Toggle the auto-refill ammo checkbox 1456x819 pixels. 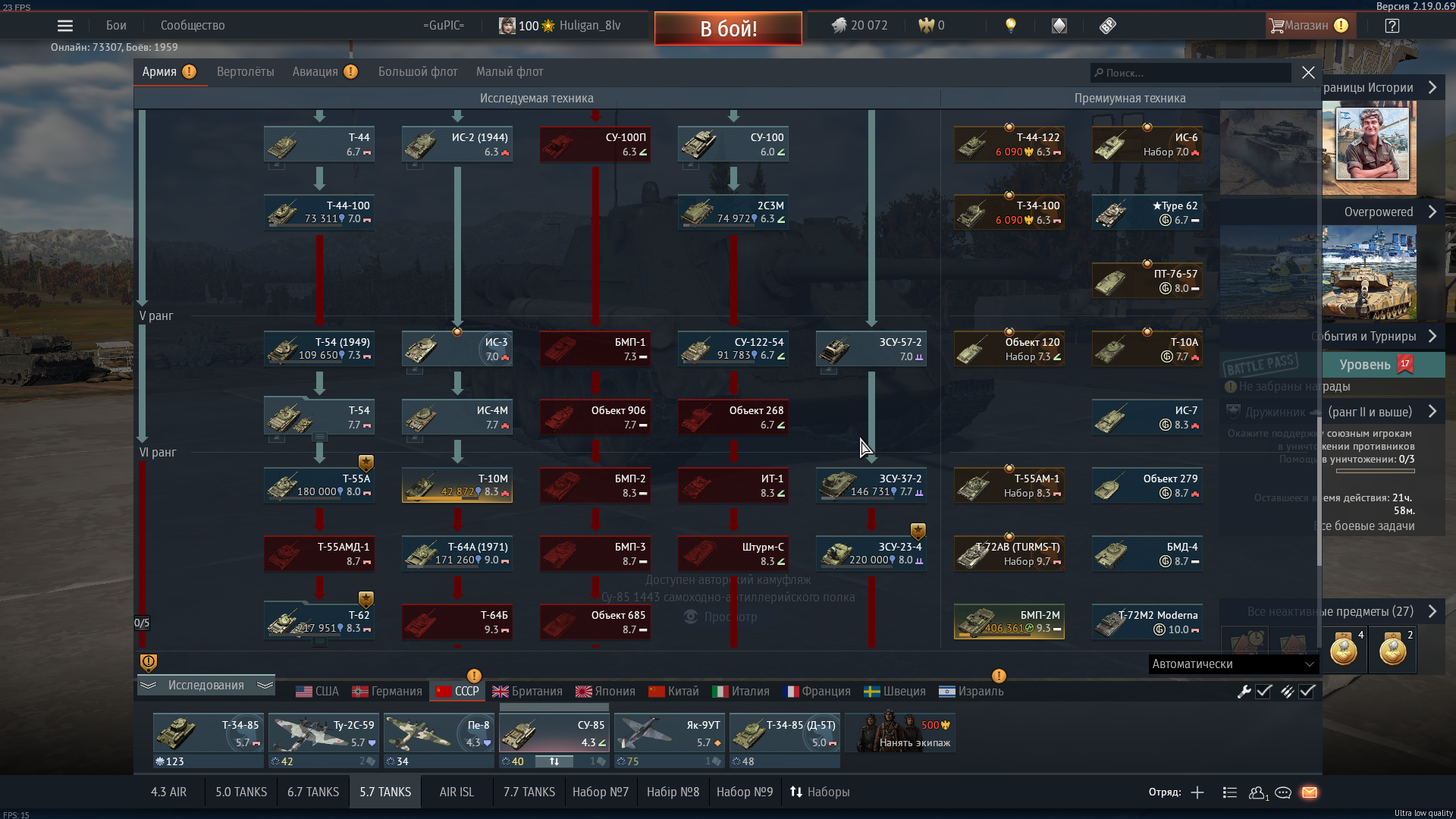pos(1307,692)
